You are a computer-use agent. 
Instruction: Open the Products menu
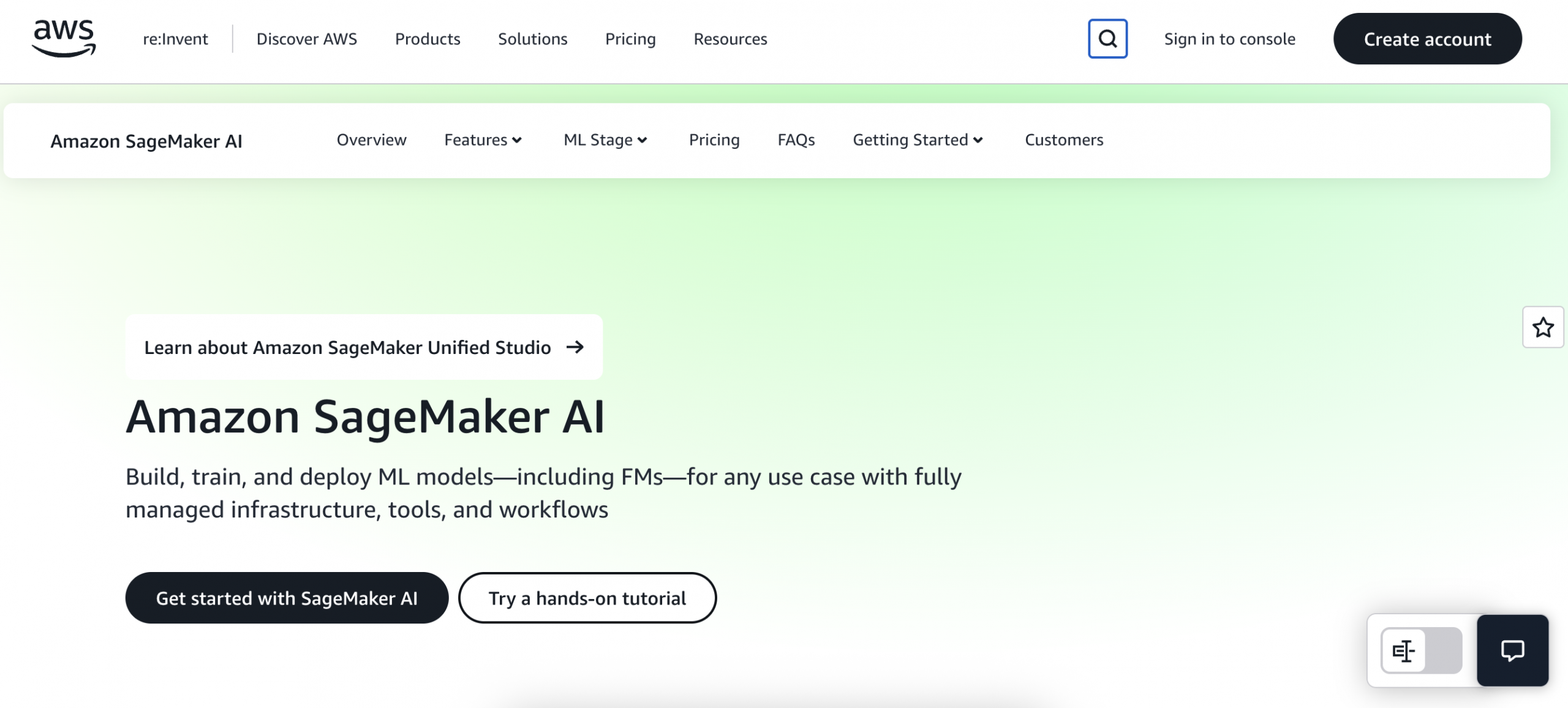(x=428, y=39)
